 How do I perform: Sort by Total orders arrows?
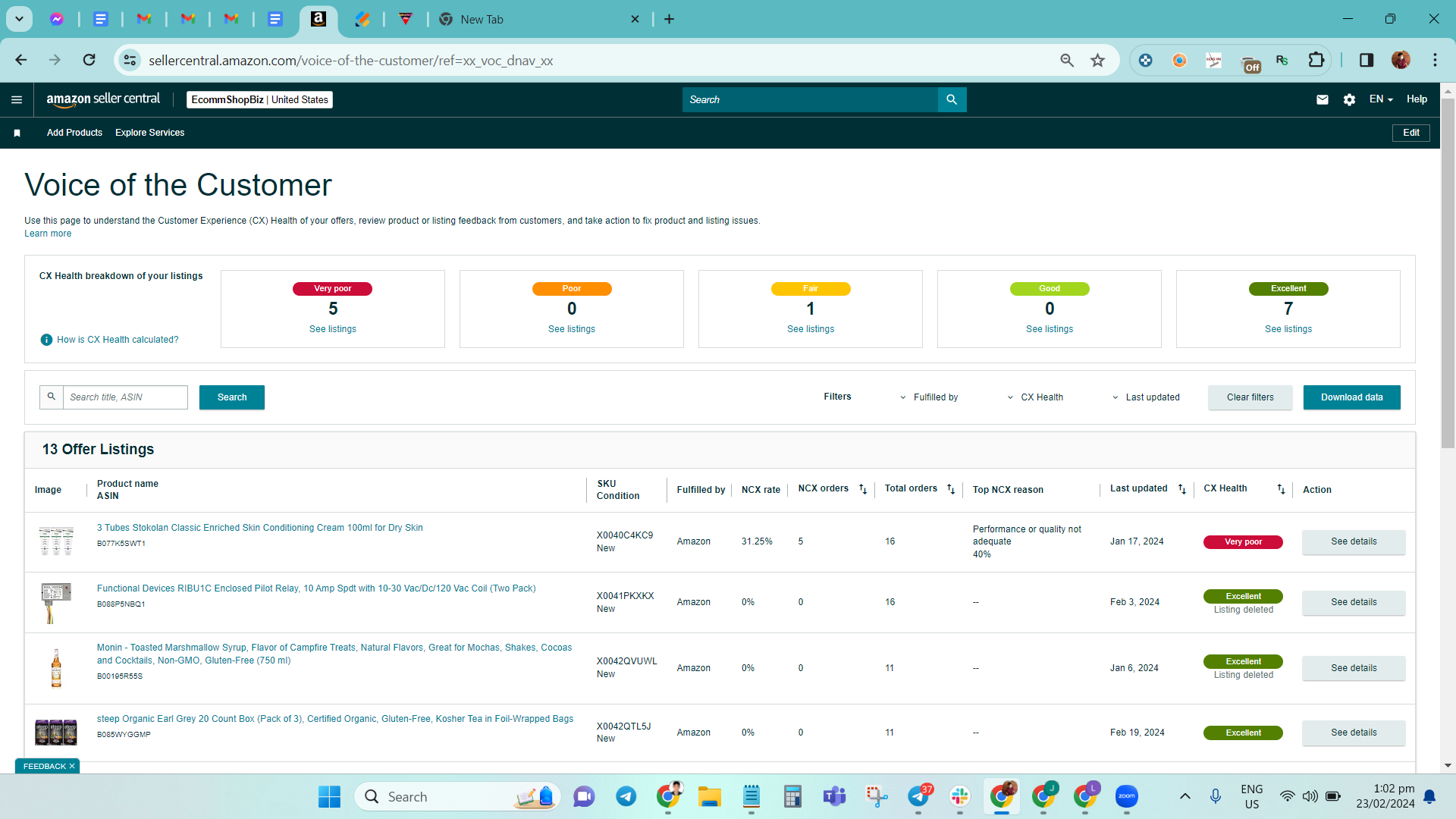[951, 489]
